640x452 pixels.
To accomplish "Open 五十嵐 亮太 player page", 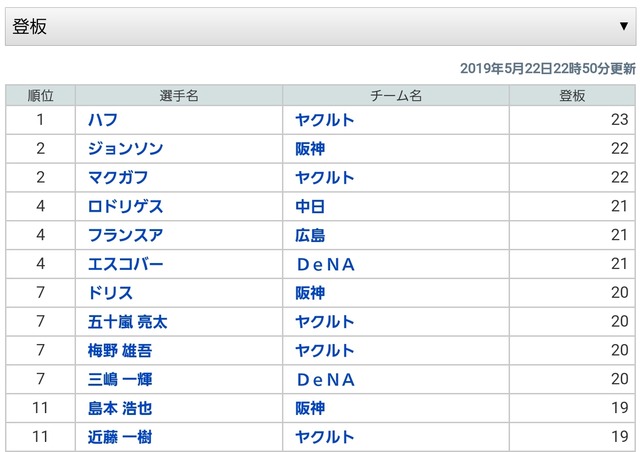I will click(x=127, y=322).
